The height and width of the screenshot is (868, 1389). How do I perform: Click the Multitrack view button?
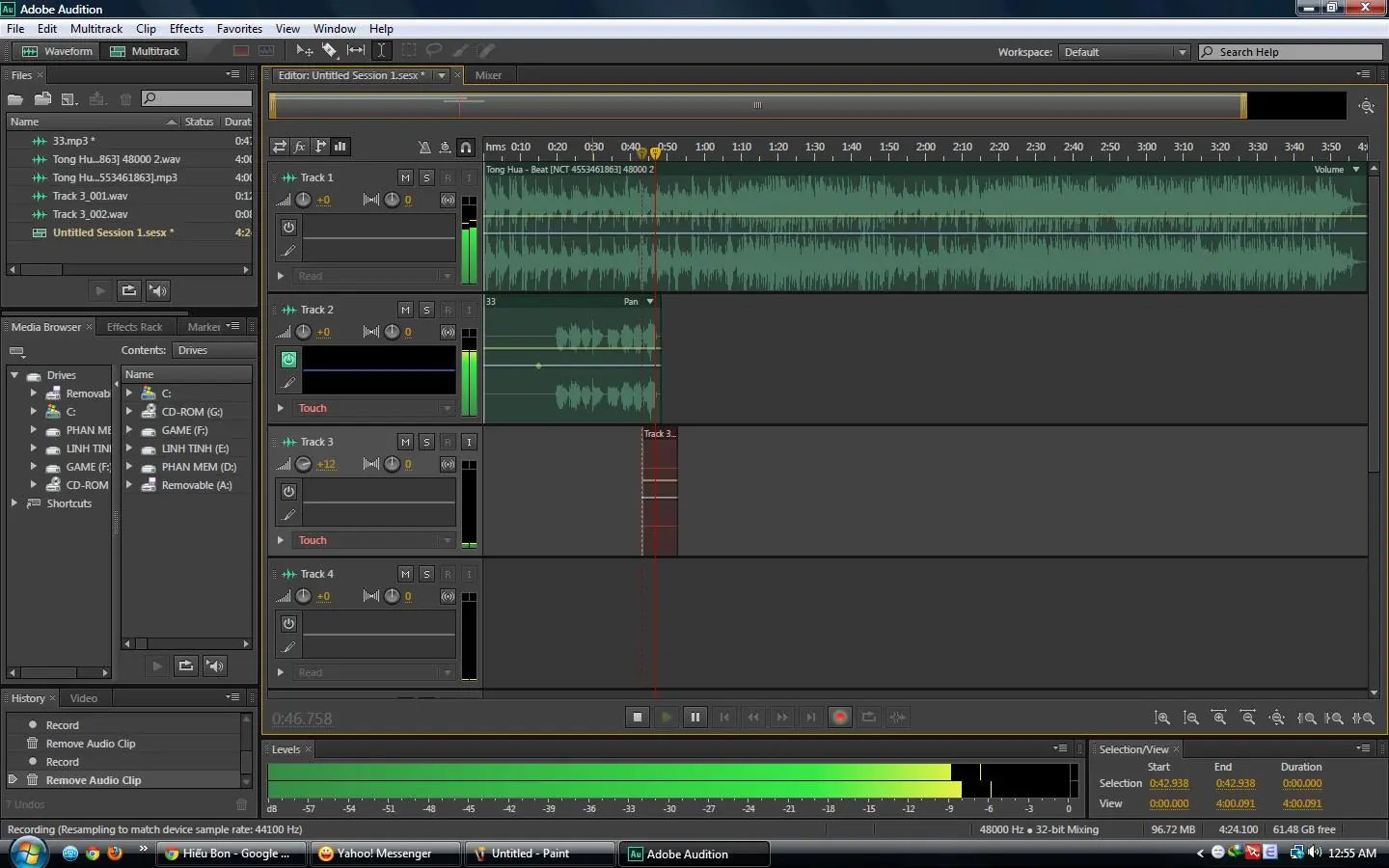[x=144, y=51]
